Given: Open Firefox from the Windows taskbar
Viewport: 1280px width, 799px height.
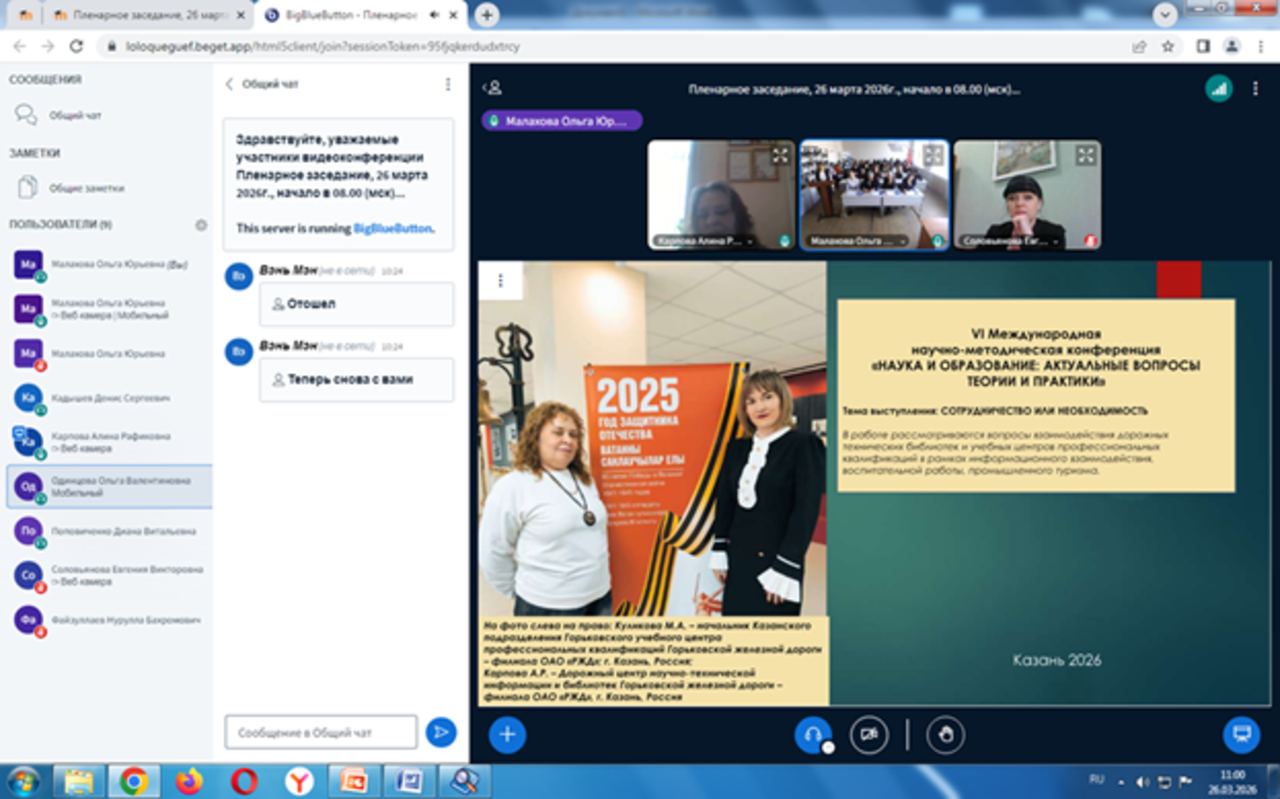Looking at the screenshot, I should [x=188, y=780].
